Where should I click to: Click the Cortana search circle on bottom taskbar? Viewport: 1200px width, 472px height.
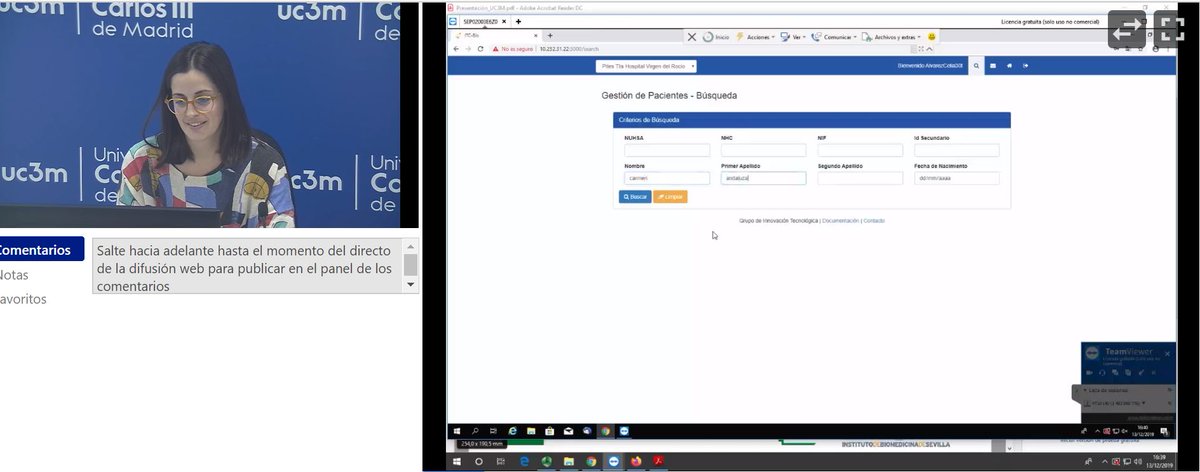click(x=479, y=461)
